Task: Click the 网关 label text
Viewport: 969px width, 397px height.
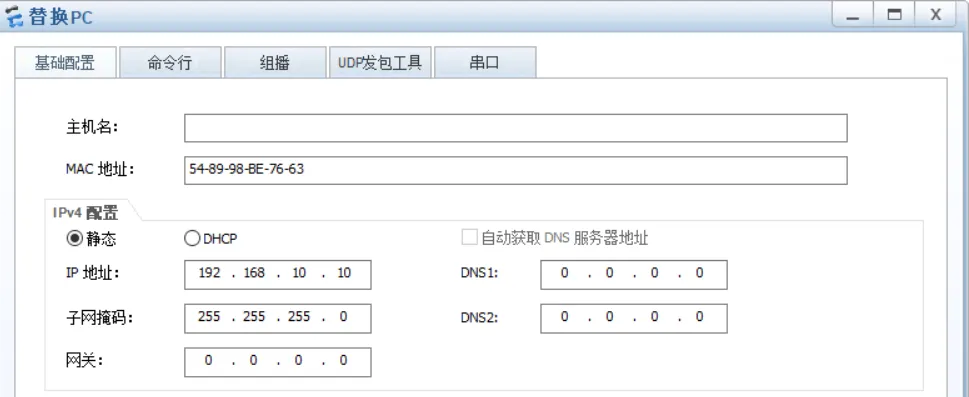Action: (84, 361)
